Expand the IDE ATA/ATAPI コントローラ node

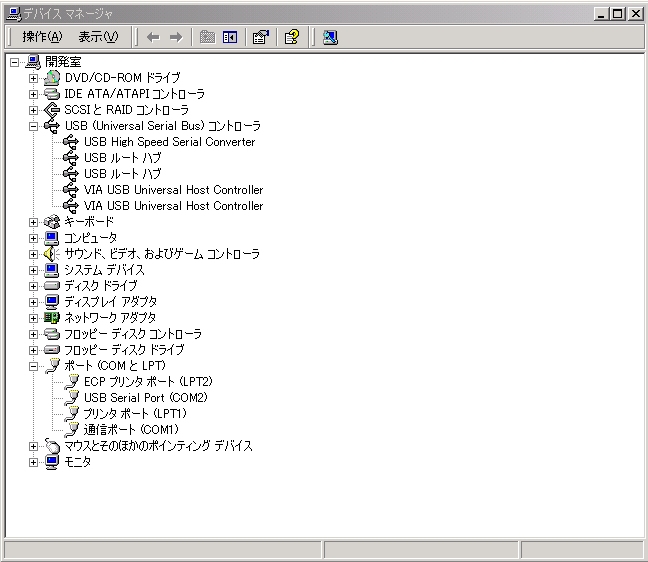coord(33,94)
